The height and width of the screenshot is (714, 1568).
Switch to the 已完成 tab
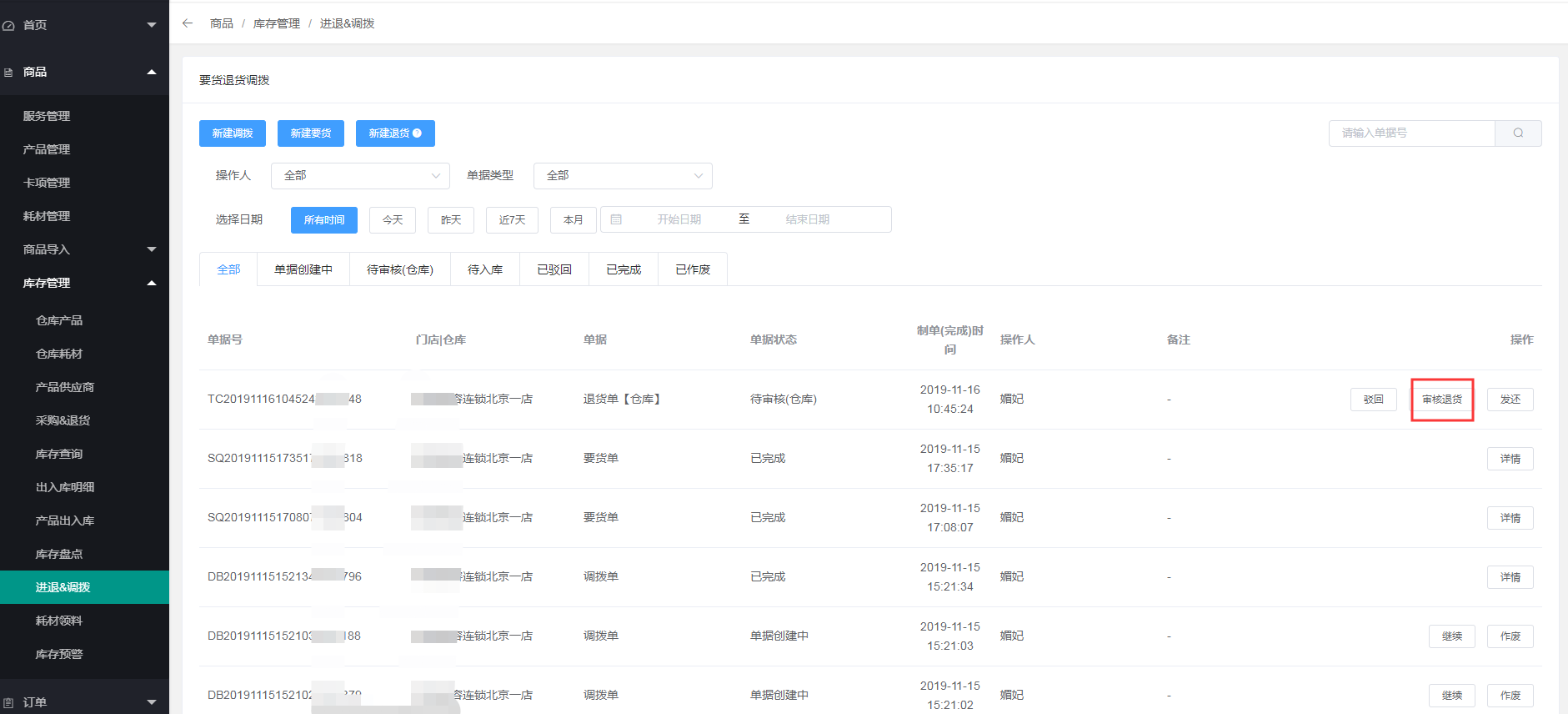[623, 269]
